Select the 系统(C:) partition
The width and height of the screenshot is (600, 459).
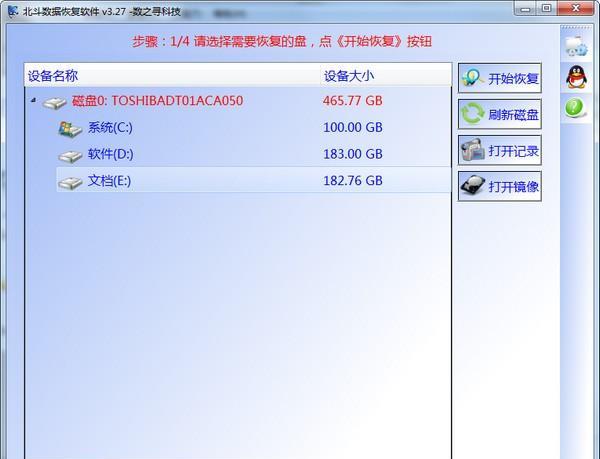253,128
